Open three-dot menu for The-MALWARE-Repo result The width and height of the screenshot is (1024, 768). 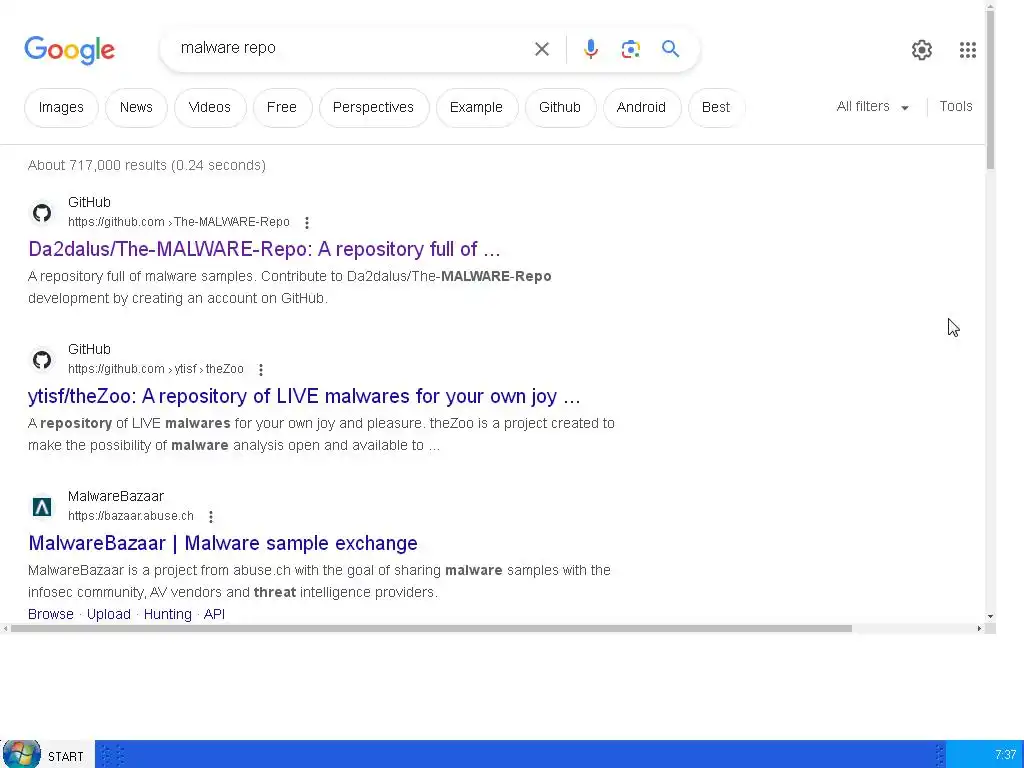pos(306,223)
